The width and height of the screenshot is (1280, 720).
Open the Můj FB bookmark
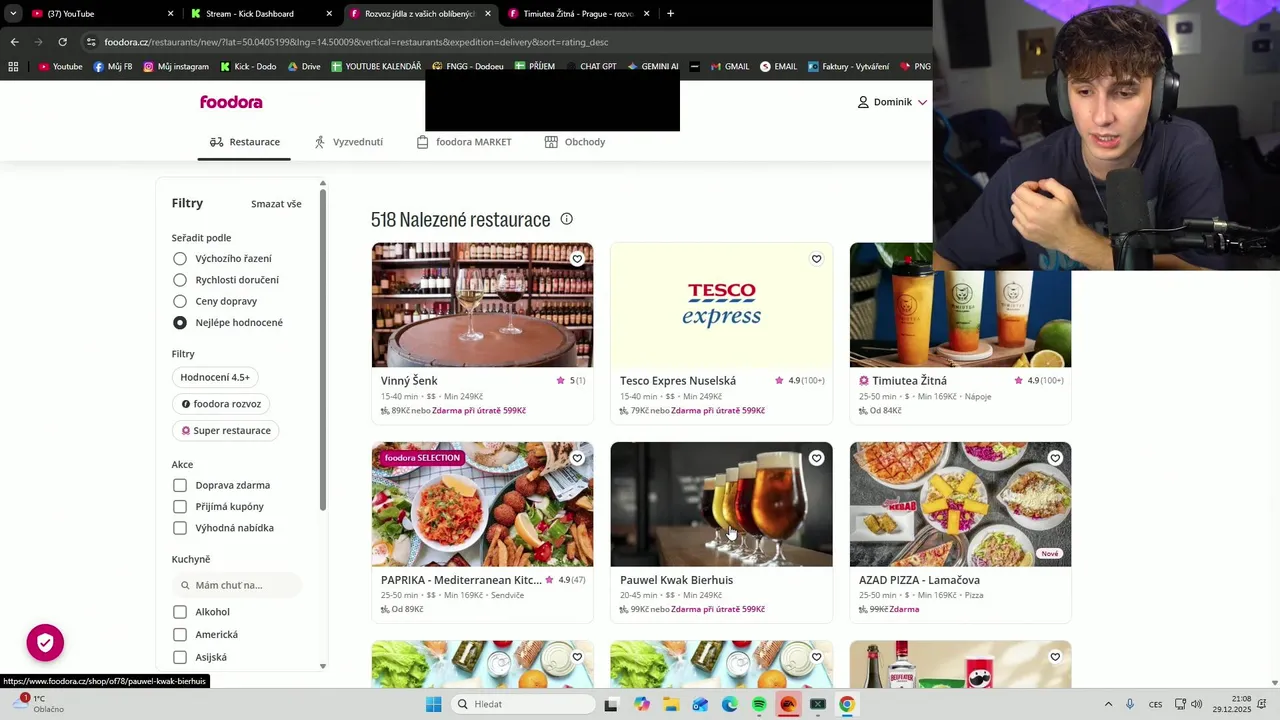coord(113,67)
